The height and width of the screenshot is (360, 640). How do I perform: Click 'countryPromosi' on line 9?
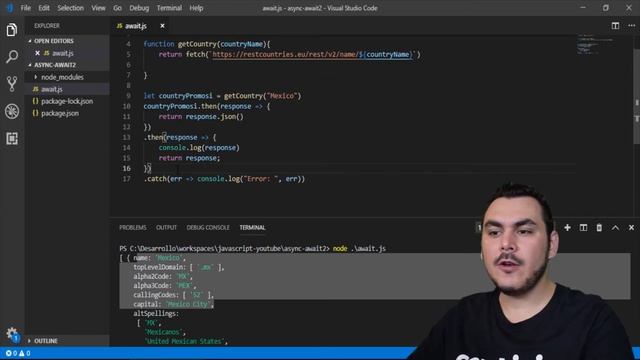click(x=185, y=96)
